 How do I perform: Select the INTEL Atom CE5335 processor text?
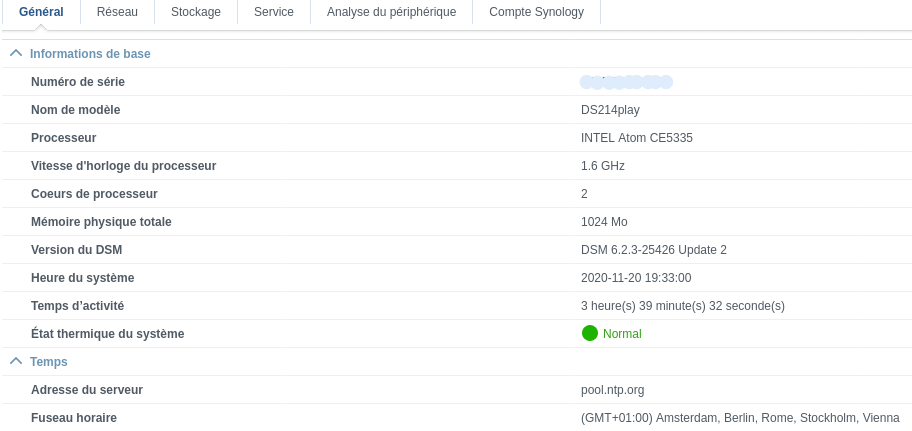[636, 138]
